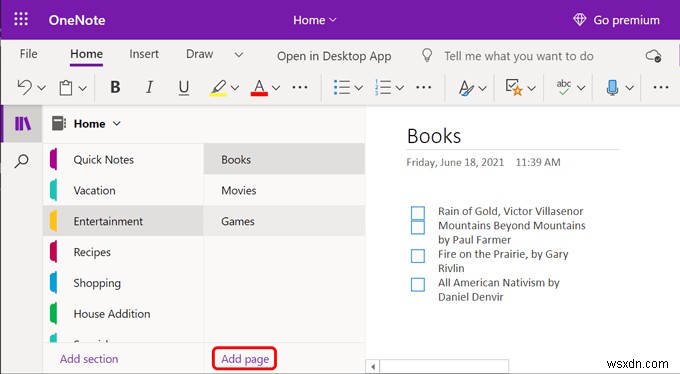Click Open in Desktop App
The width and height of the screenshot is (680, 374).
coord(334,56)
